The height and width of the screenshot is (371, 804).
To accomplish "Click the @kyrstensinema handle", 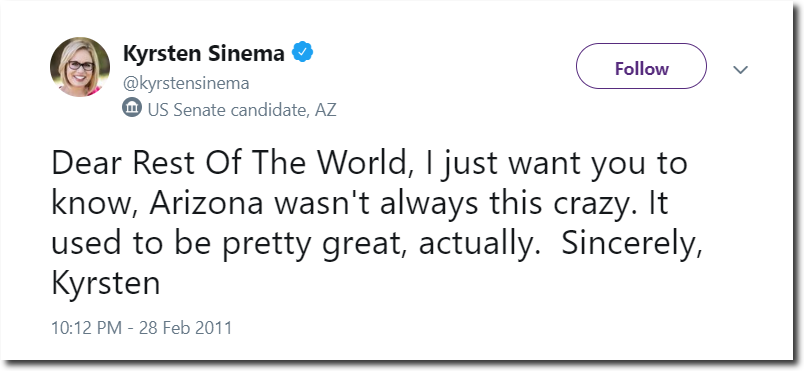I will tap(186, 84).
